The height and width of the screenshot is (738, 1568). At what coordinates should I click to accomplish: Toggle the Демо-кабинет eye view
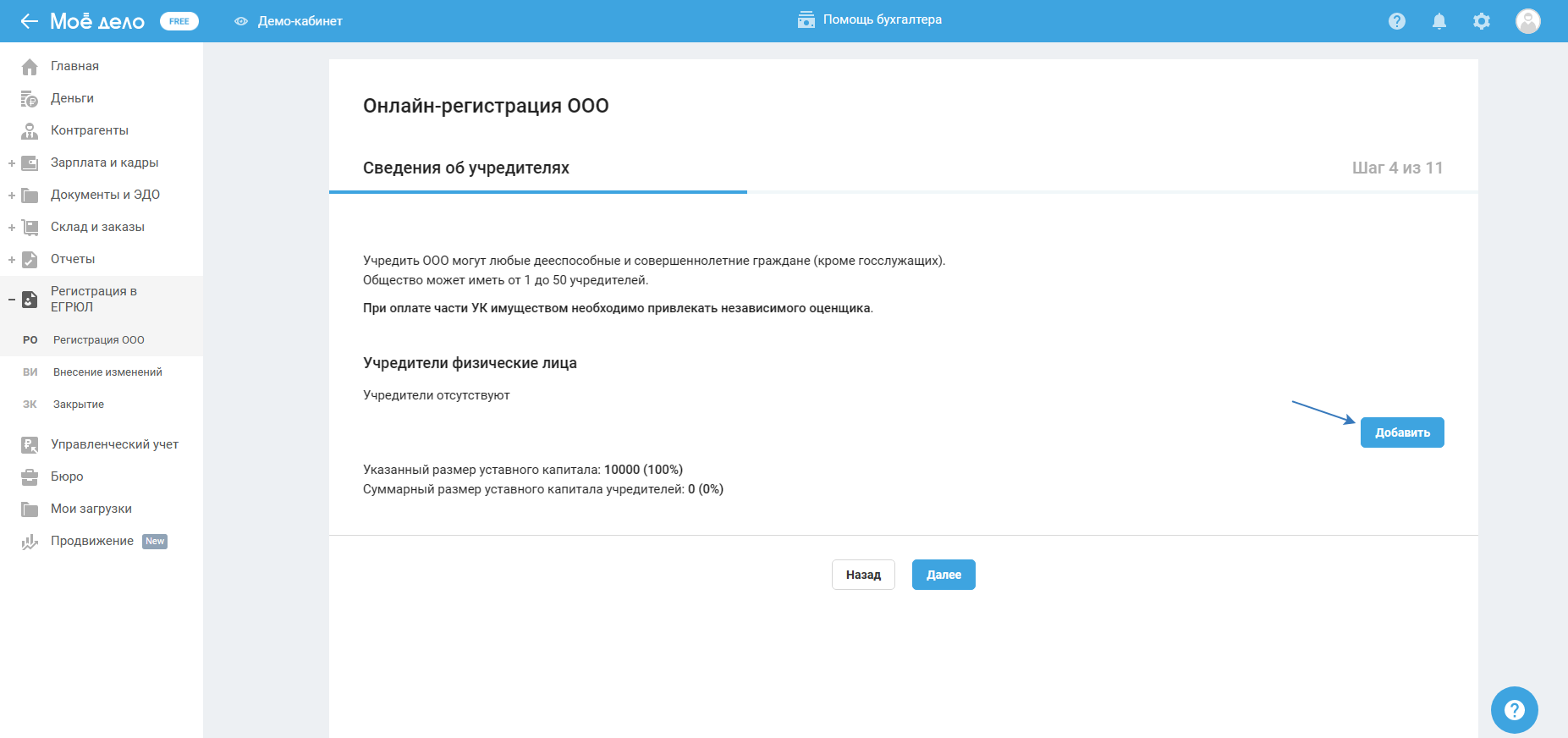(241, 21)
